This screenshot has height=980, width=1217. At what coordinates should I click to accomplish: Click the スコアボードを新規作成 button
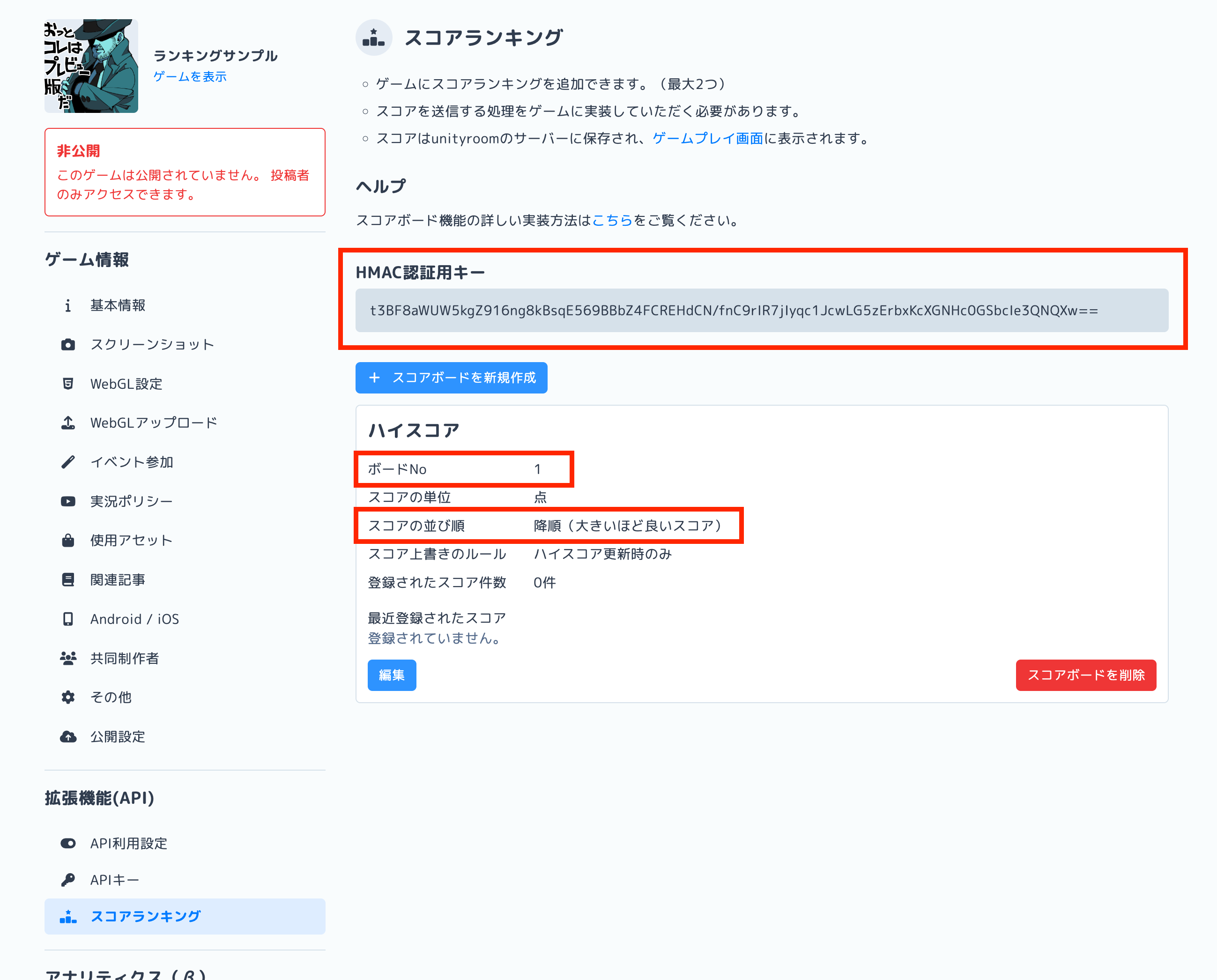click(x=451, y=377)
